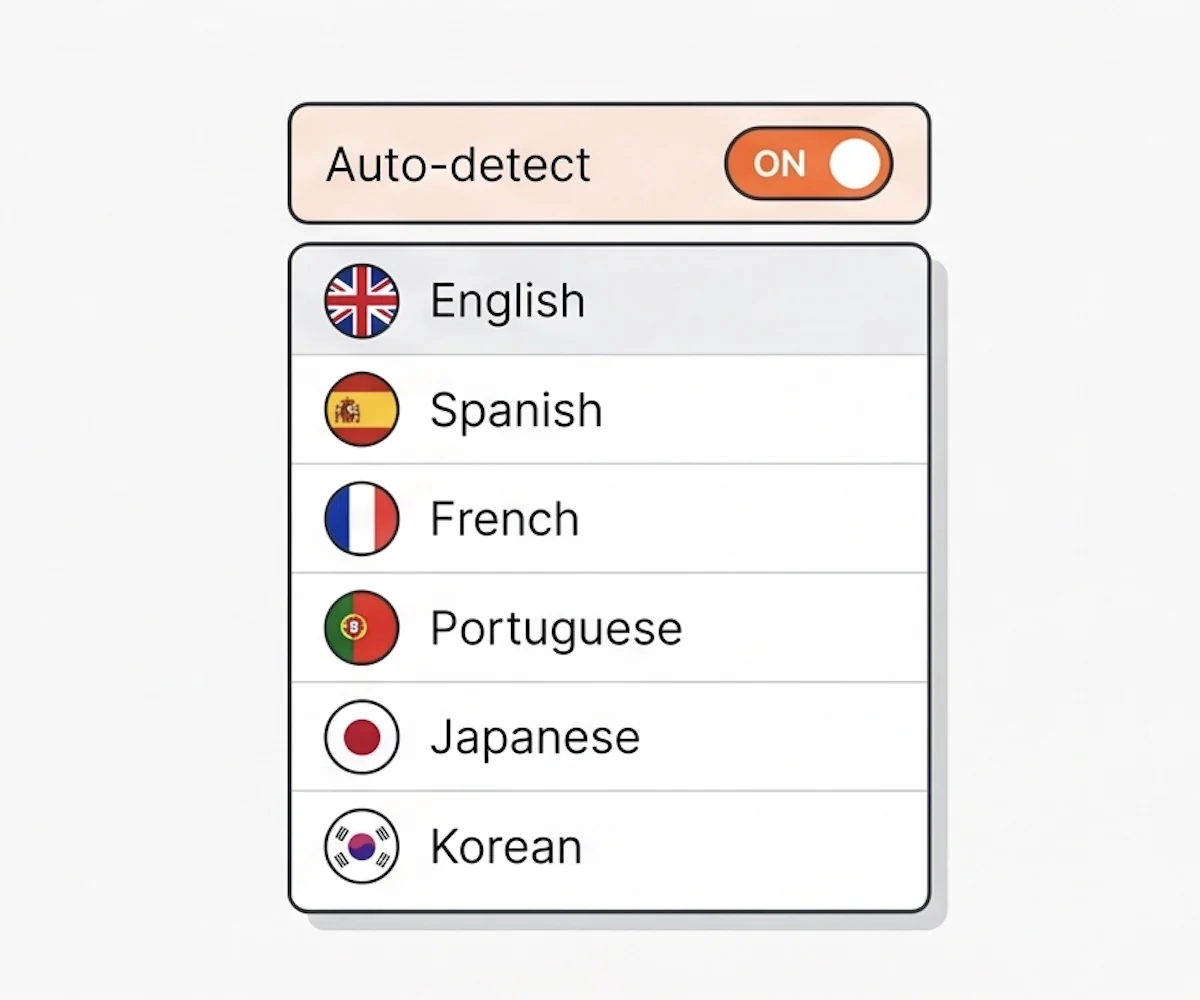1200x1000 pixels.
Task: Click the UK flag icon beside English
Action: click(x=362, y=301)
